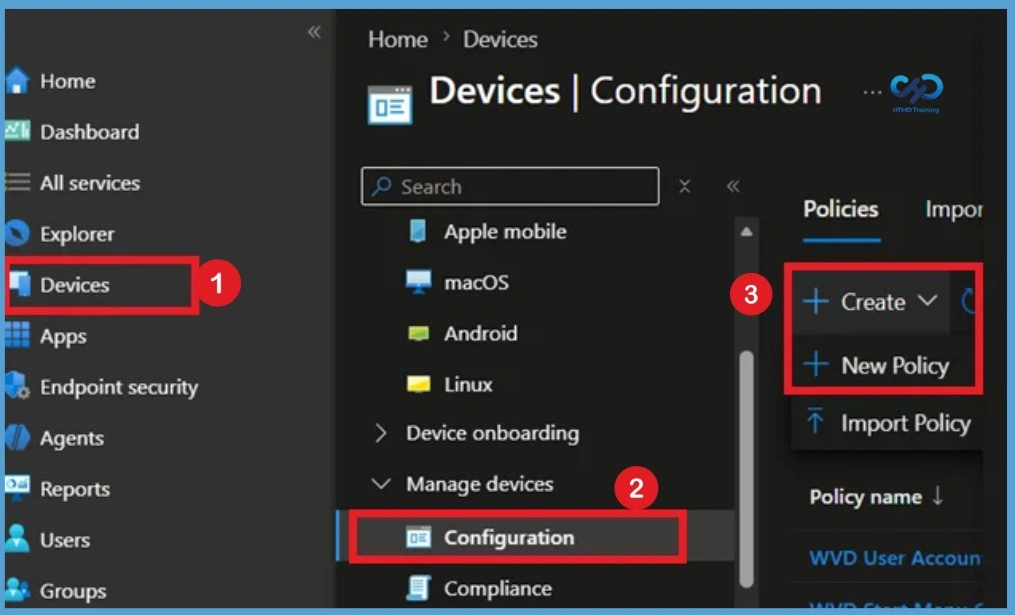Open Reports in the sidebar
Image resolution: width=1015 pixels, height=615 pixels.
tap(74, 489)
